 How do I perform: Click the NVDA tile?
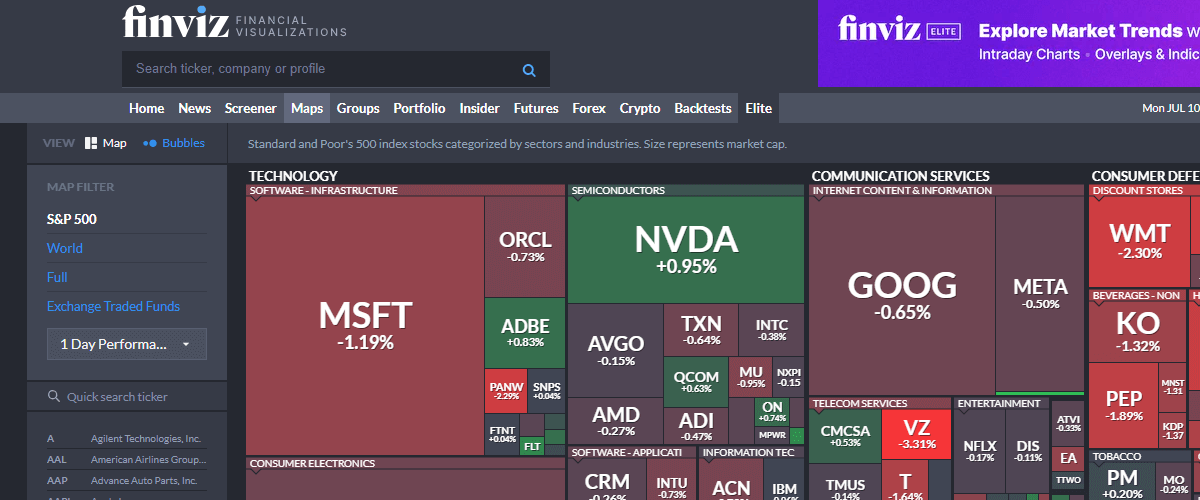[686, 250]
